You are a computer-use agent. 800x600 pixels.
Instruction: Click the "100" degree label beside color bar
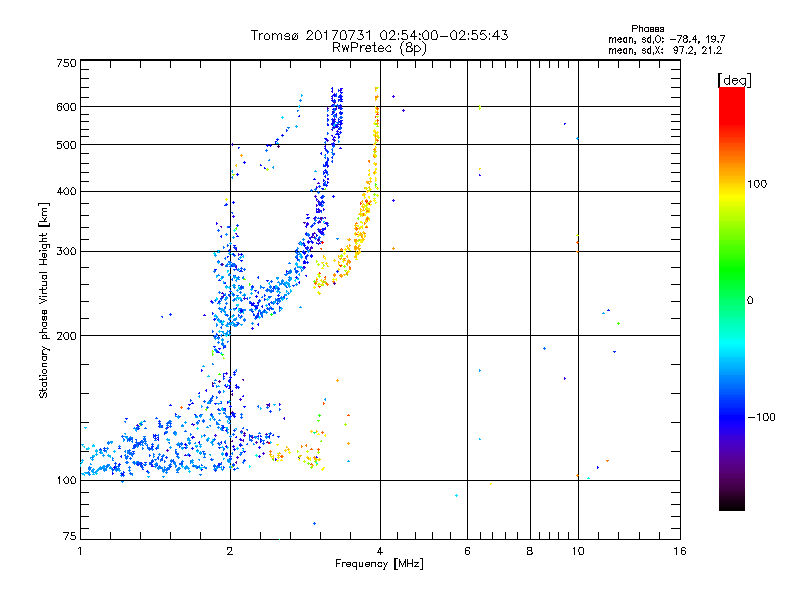tap(757, 184)
